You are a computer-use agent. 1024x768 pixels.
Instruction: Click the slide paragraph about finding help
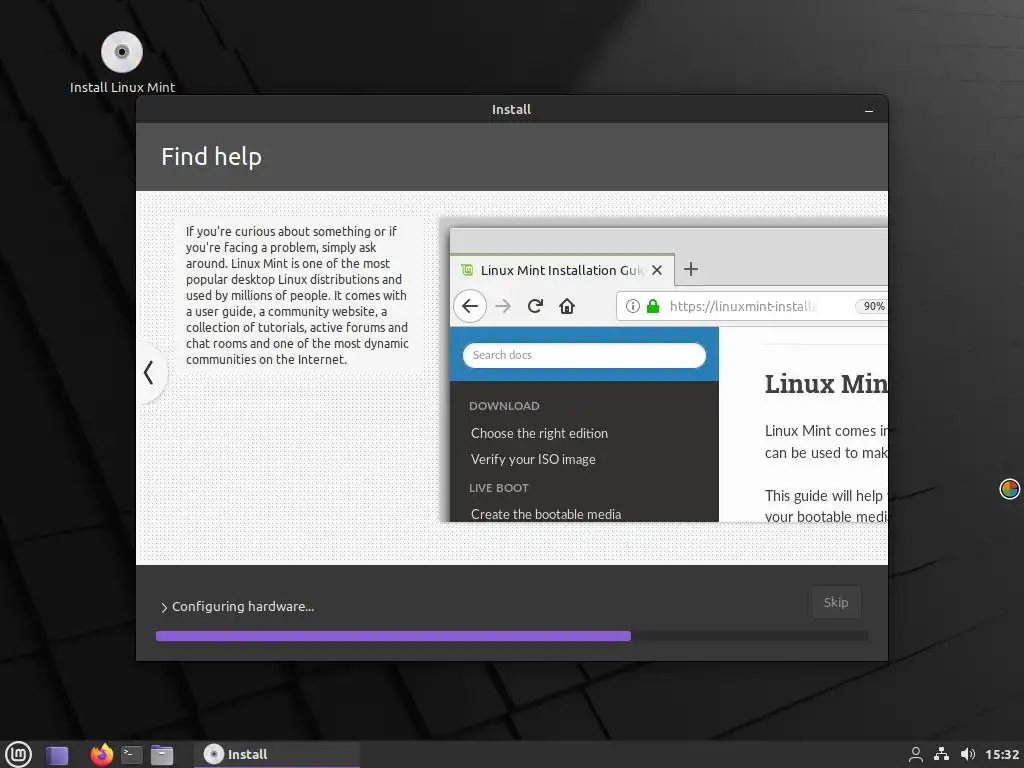[x=297, y=295]
